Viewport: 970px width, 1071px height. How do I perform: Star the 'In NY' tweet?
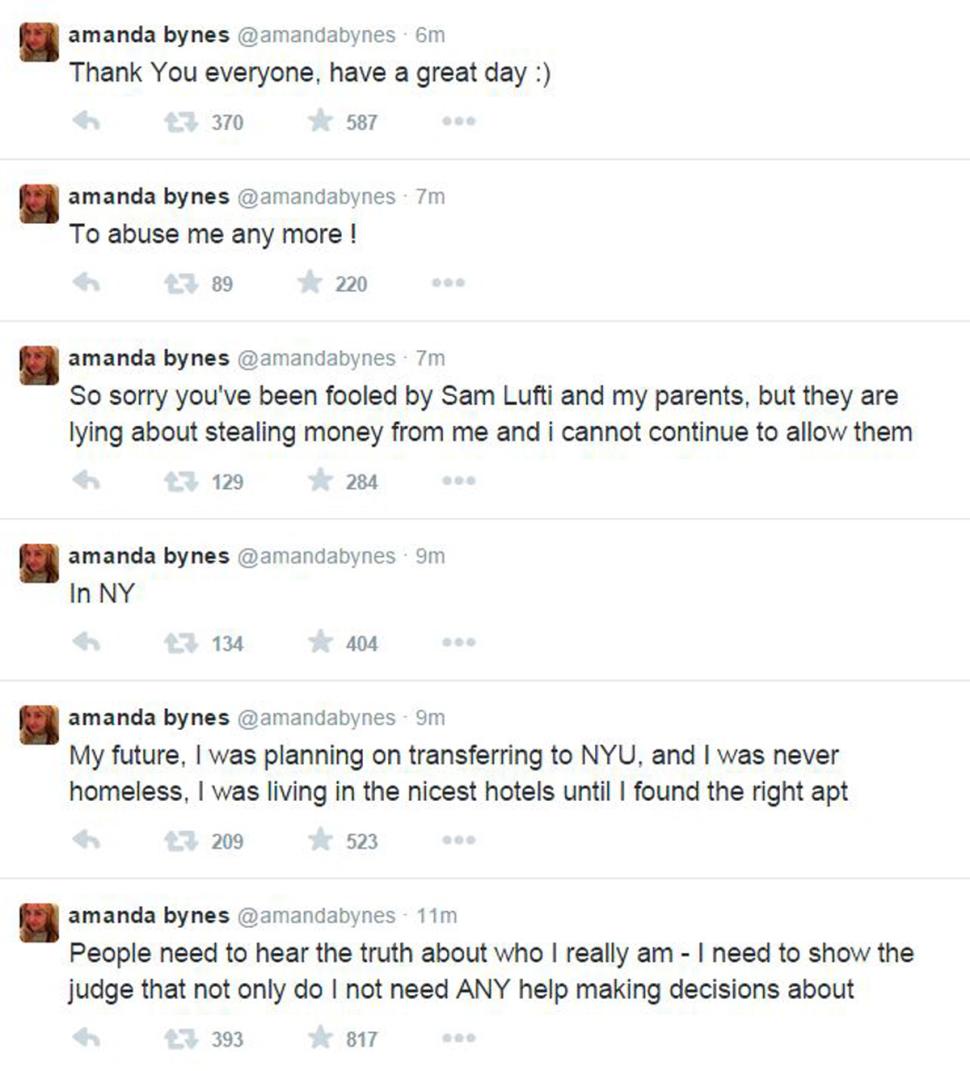(320, 644)
